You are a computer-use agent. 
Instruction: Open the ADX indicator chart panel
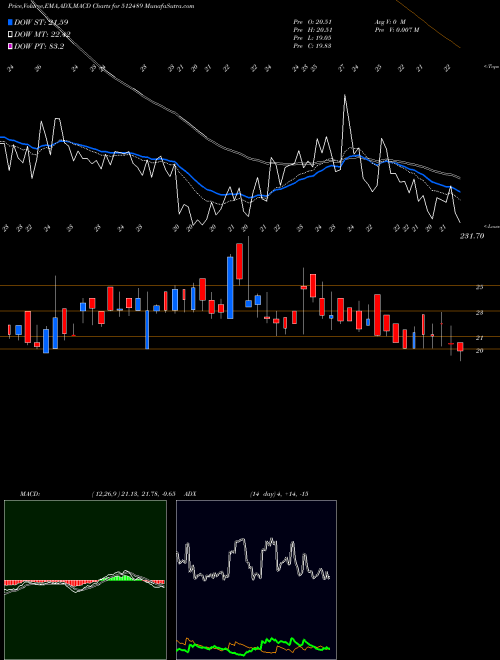(x=256, y=580)
